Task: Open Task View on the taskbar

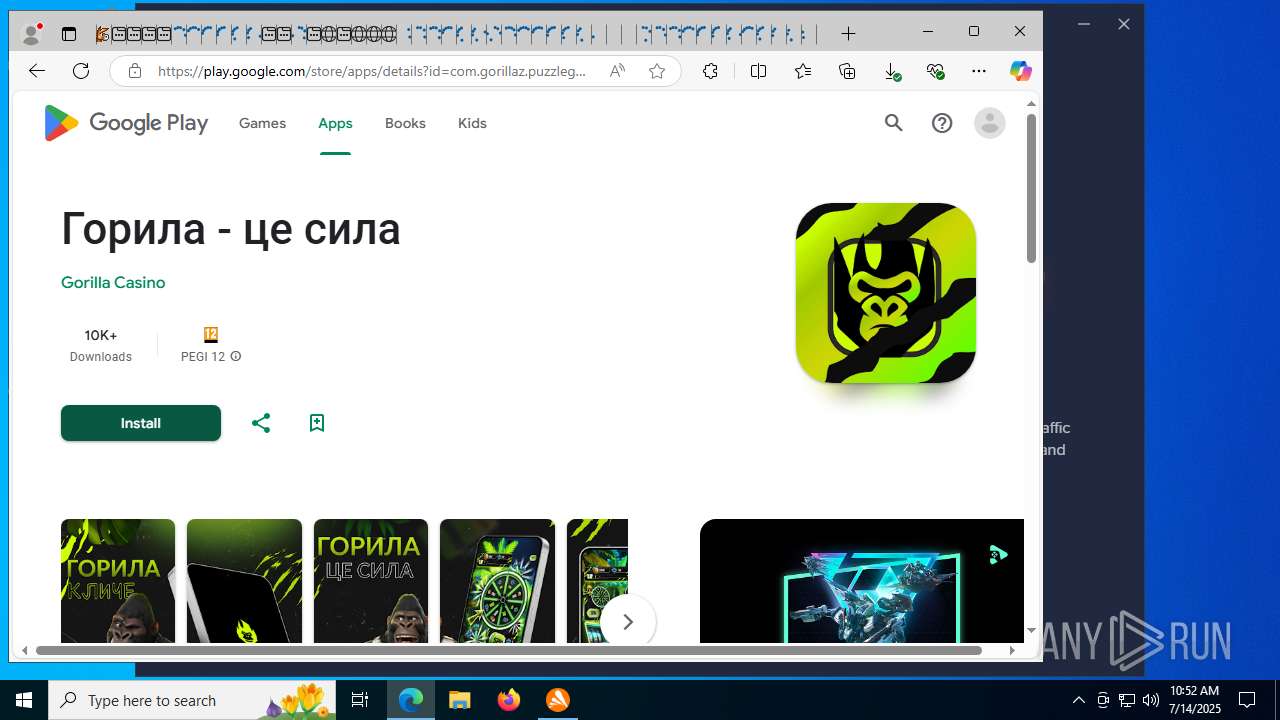Action: click(x=360, y=700)
